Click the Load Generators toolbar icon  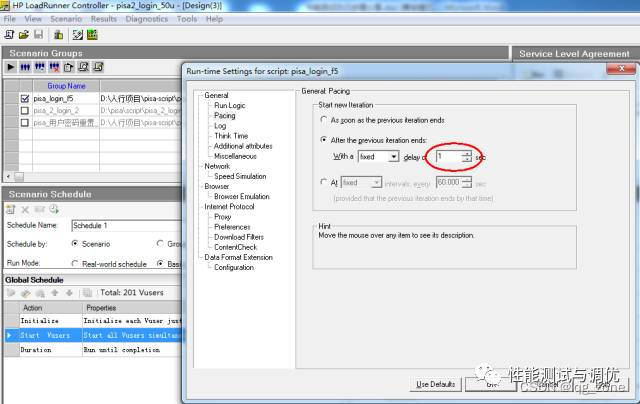click(x=58, y=35)
